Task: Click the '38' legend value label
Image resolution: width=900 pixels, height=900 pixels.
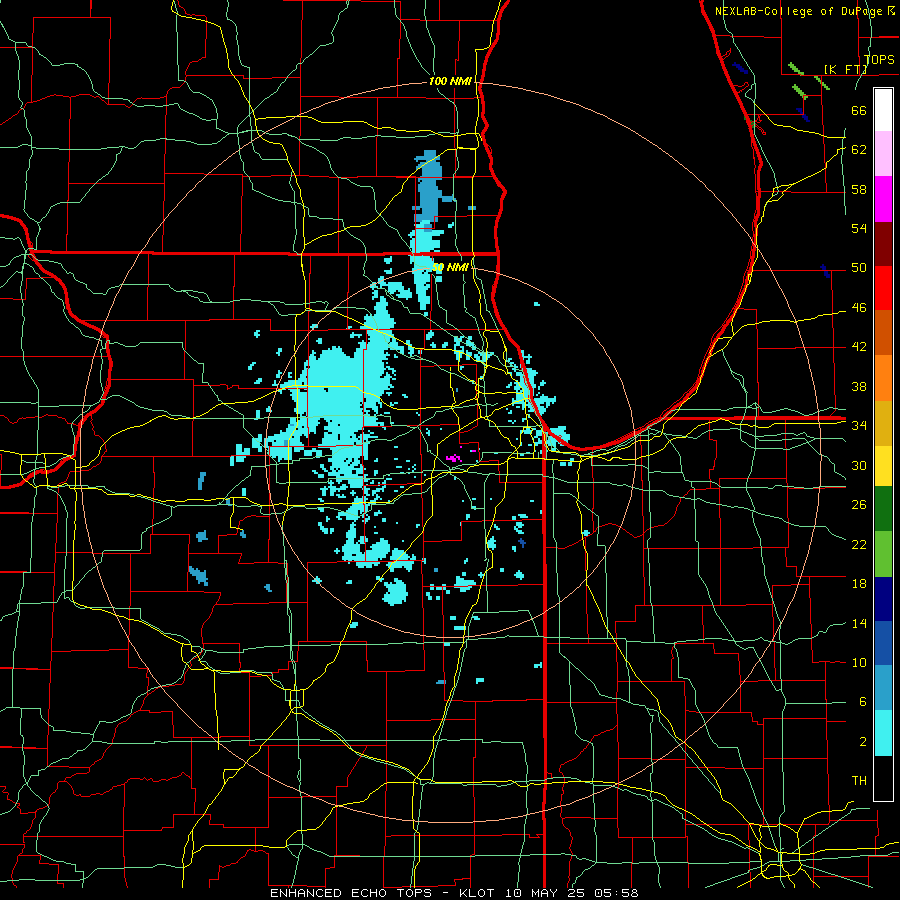Action: (x=859, y=386)
